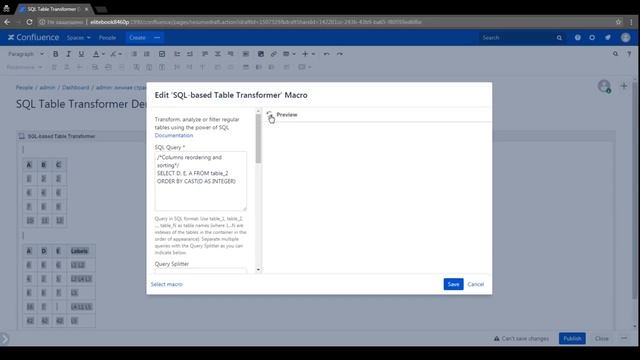Open the text color picker
Image resolution: width=640 pixels, height=360 pixels.
click(x=98, y=54)
